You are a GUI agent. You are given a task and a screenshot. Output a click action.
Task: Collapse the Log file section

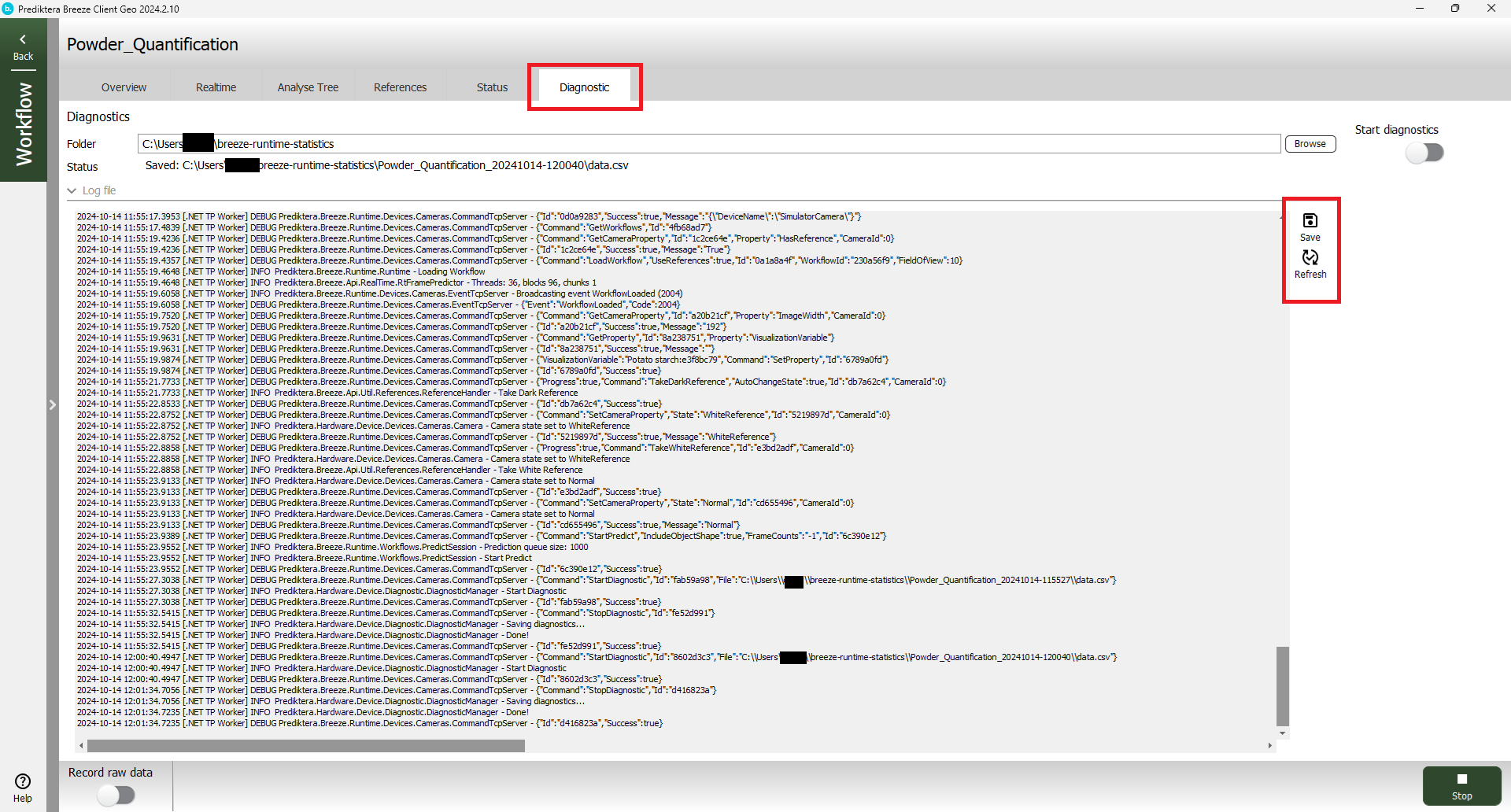72,190
